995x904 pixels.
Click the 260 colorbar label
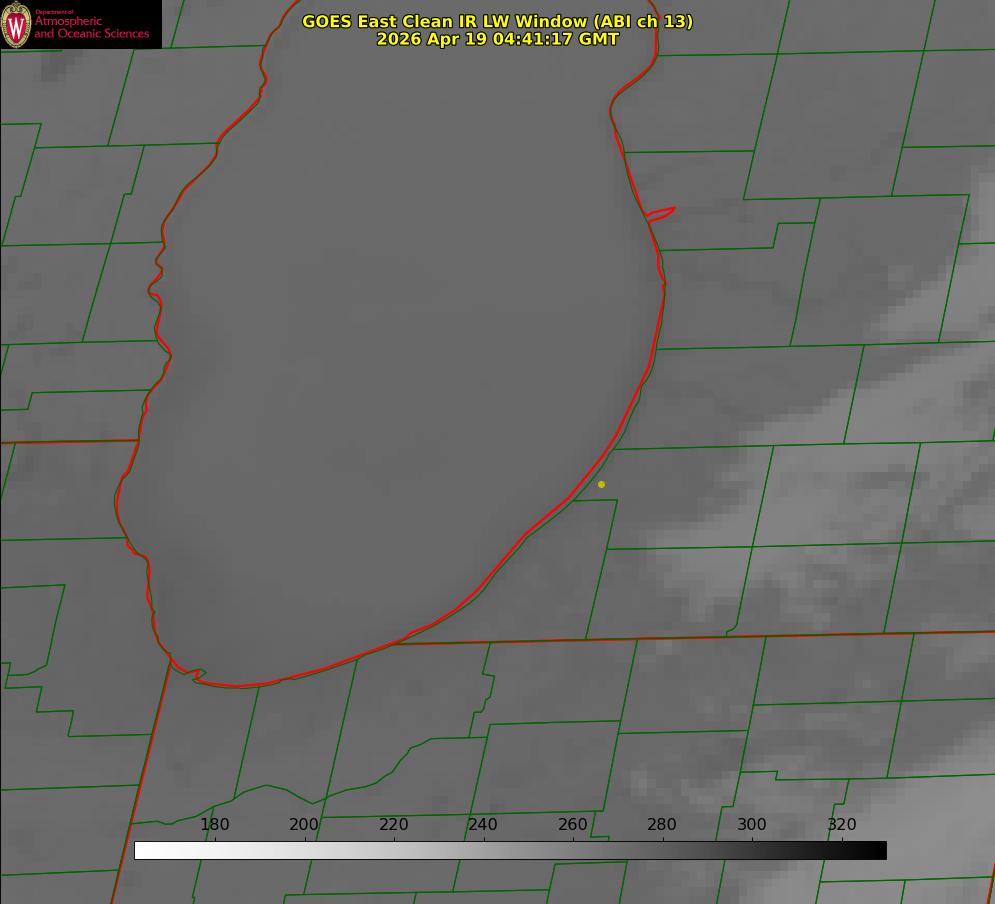572,824
